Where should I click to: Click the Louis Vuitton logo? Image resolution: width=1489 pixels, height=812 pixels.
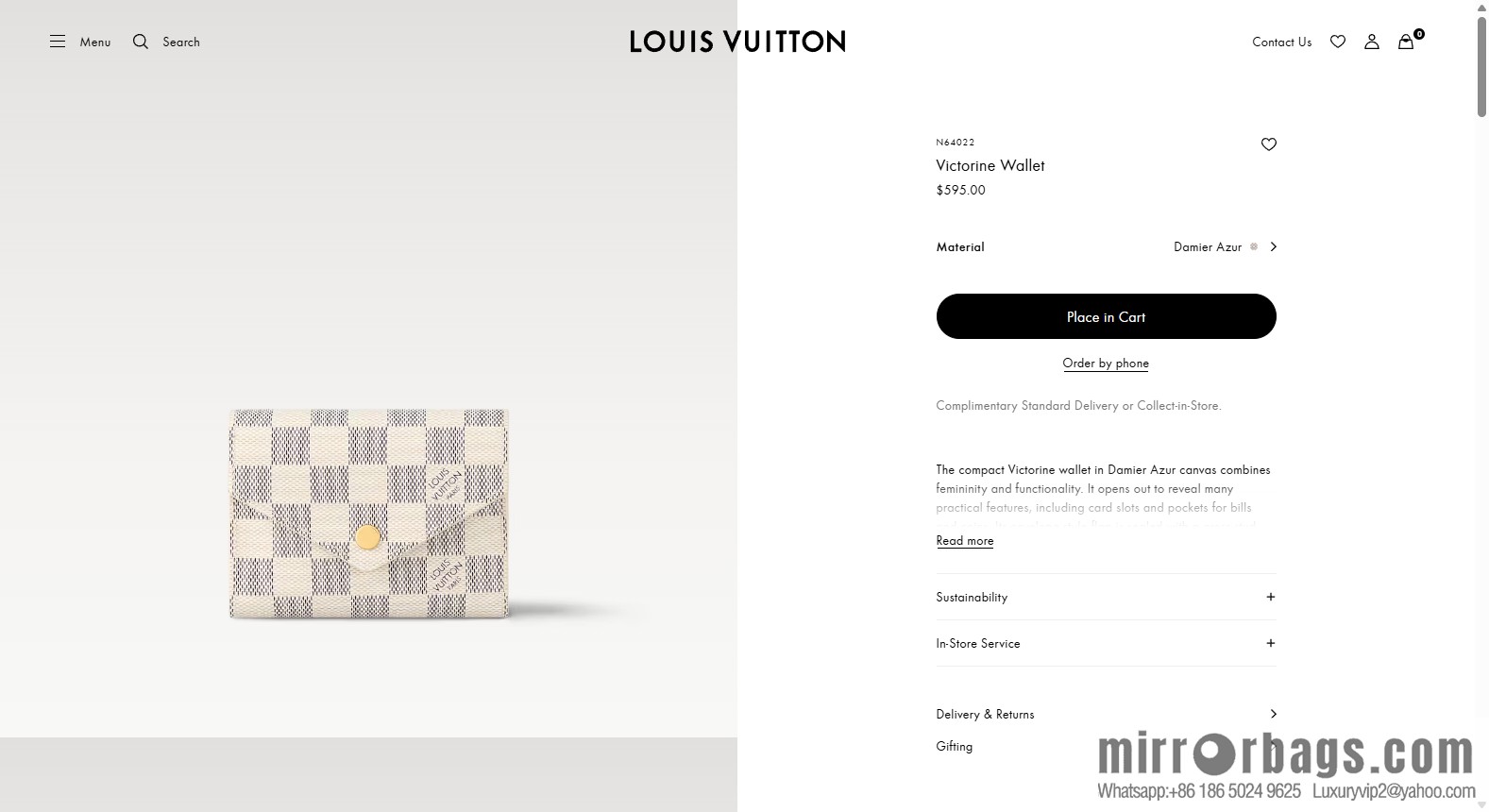[x=737, y=42]
